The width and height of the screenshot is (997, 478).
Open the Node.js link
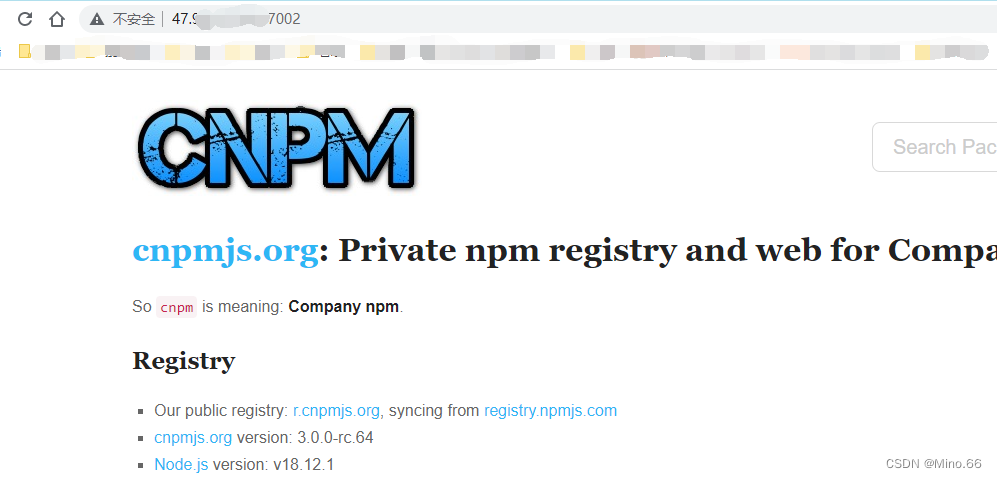pos(181,465)
